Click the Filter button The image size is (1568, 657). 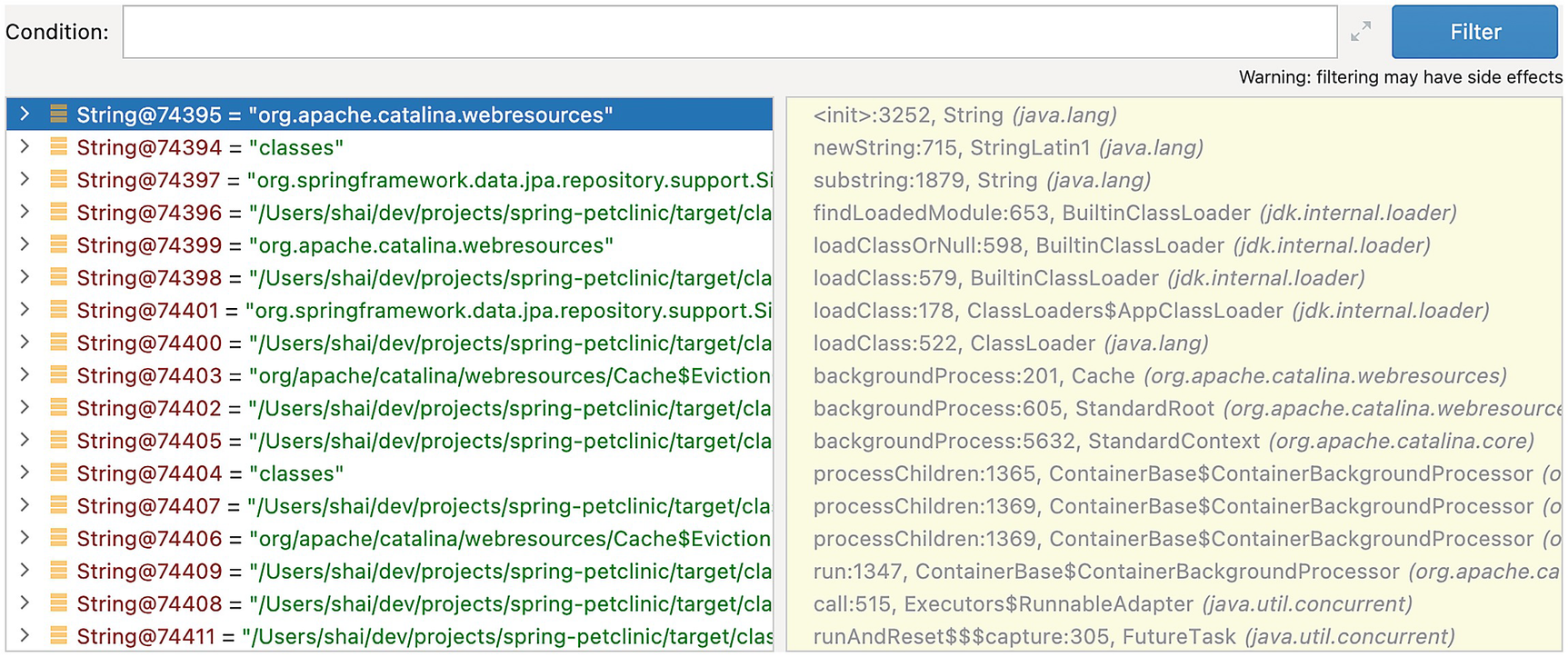point(1474,32)
